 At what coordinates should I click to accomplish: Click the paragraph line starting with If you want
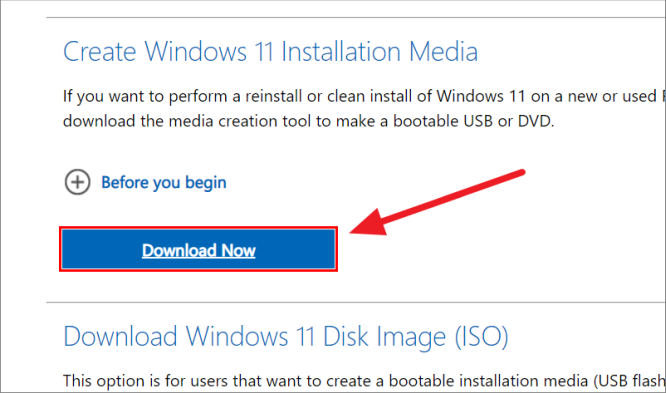pyautogui.click(x=364, y=96)
